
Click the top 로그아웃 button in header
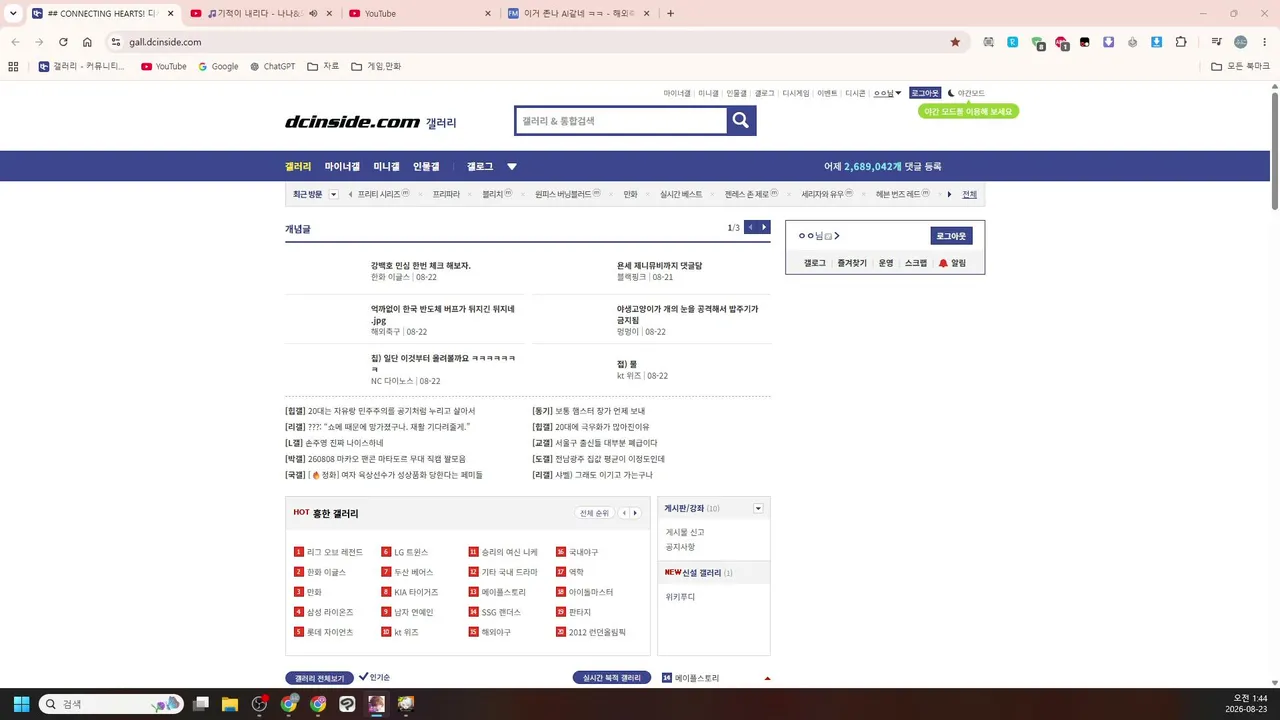[925, 93]
